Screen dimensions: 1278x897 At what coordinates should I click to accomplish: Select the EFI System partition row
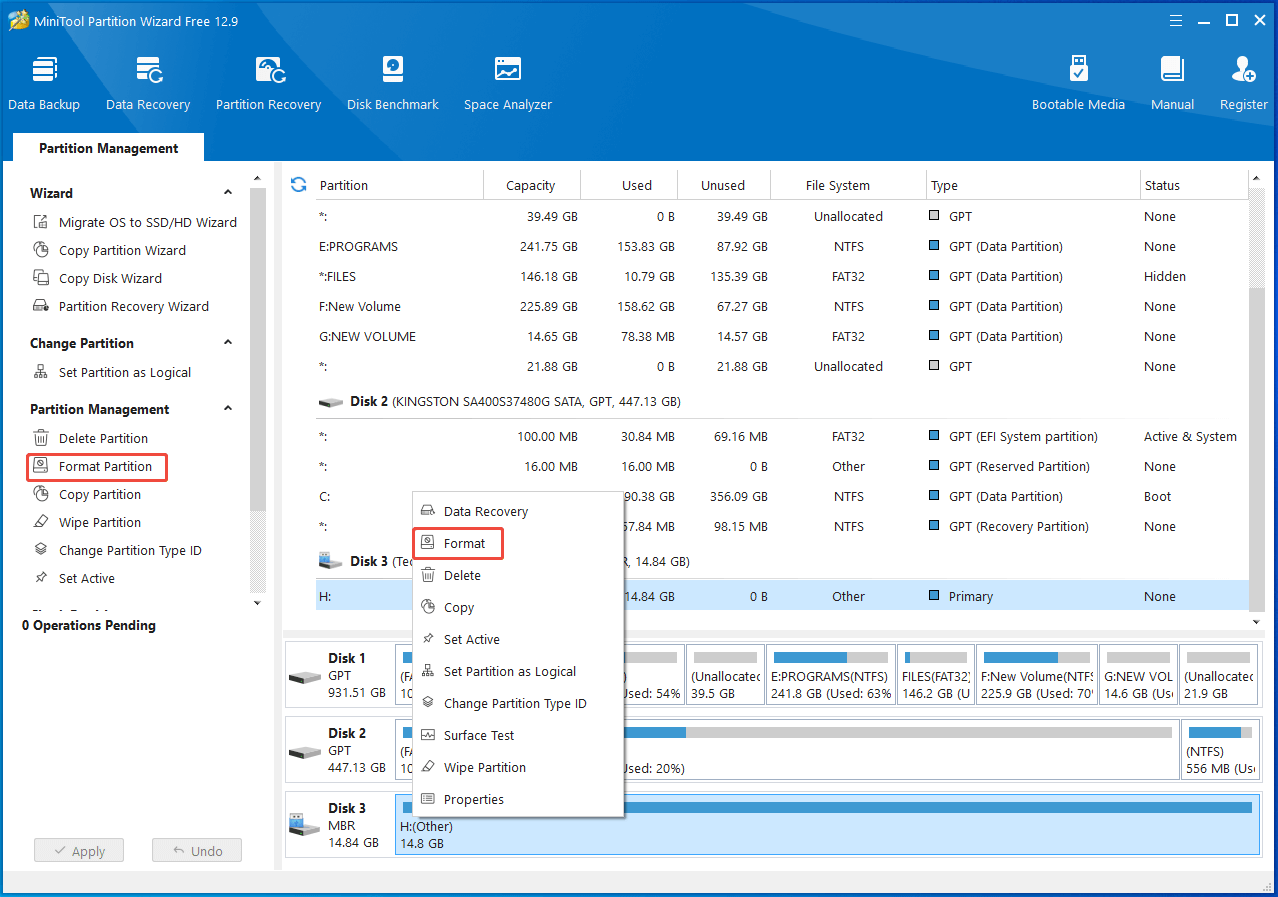click(782, 436)
